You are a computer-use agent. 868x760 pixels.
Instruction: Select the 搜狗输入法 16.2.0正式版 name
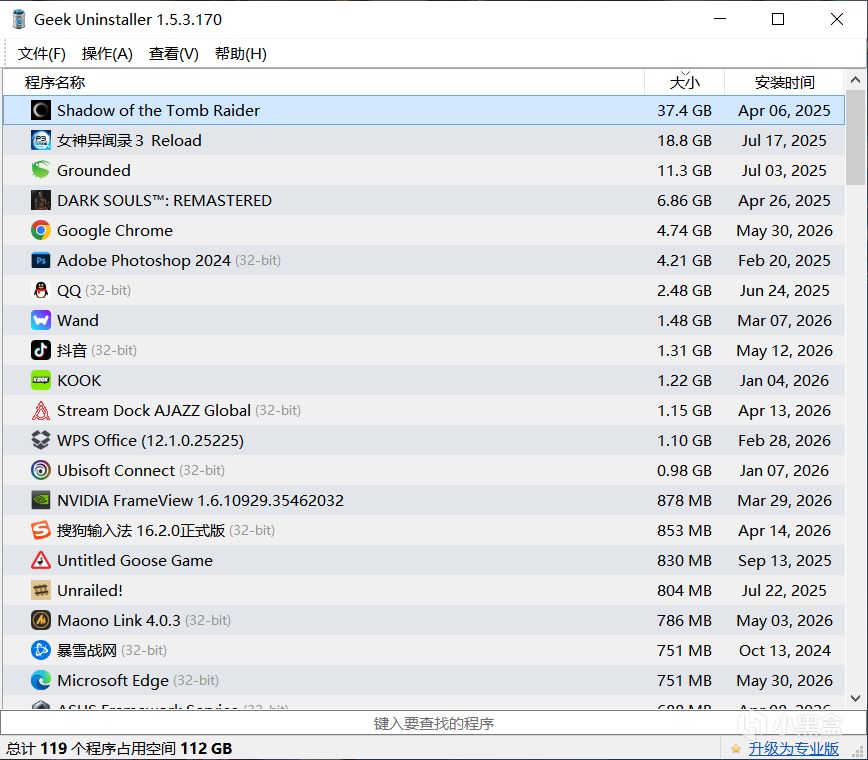click(141, 530)
